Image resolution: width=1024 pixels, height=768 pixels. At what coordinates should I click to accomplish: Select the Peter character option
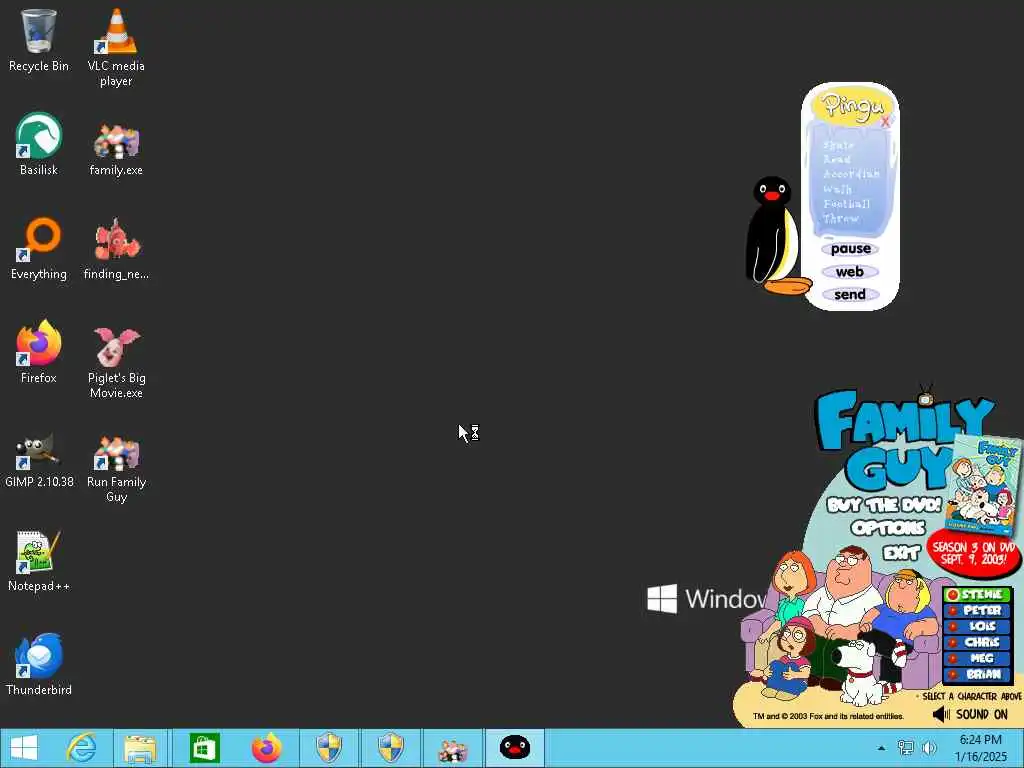977,611
